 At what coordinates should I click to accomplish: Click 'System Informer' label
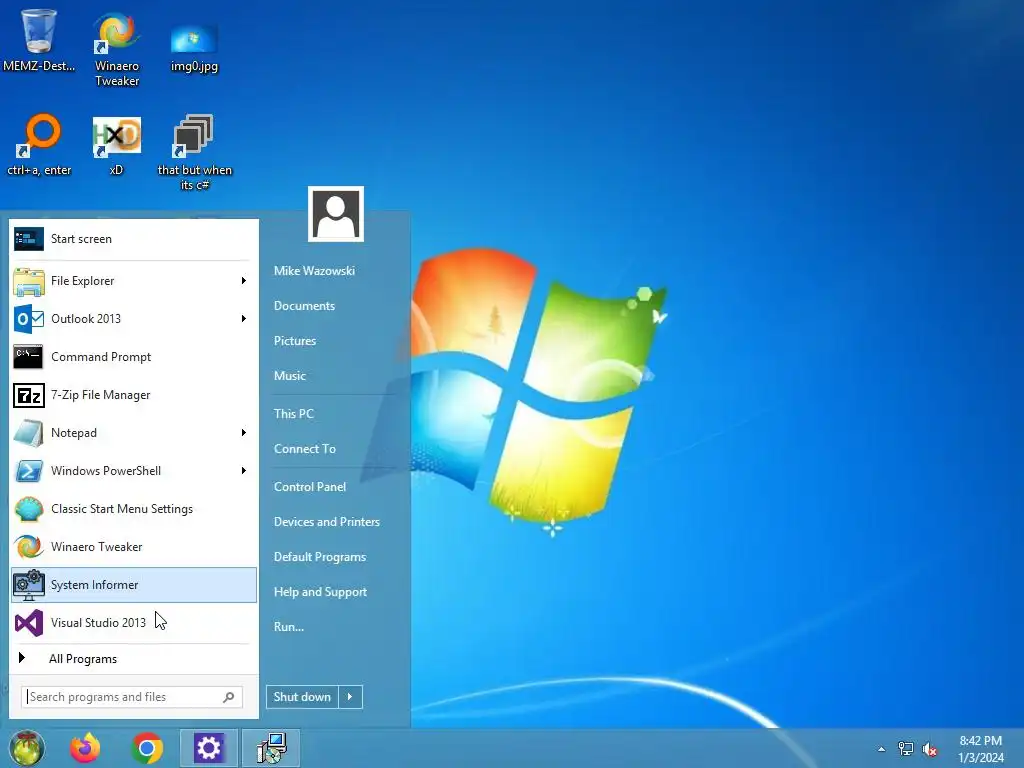point(95,584)
